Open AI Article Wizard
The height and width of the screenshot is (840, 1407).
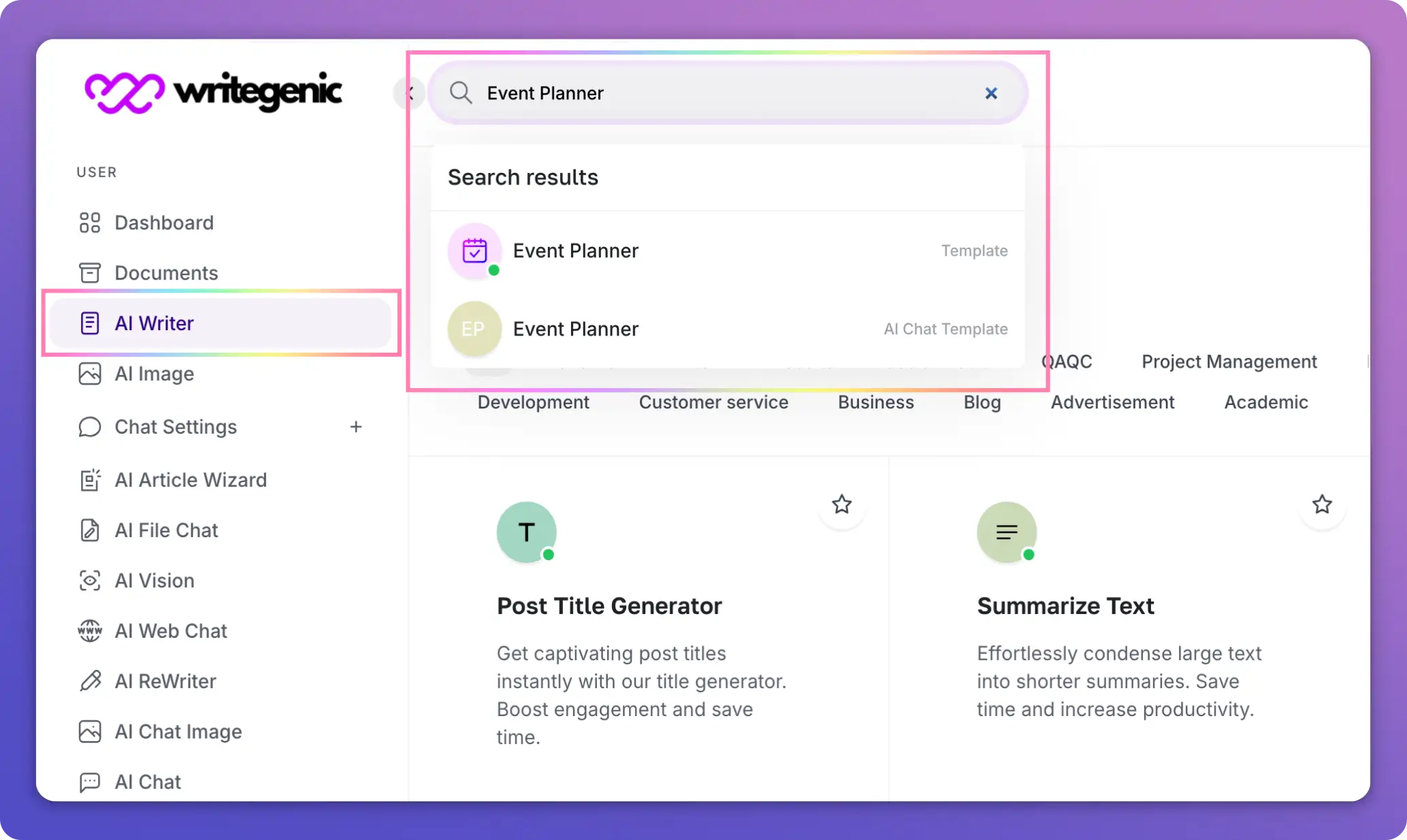(191, 480)
